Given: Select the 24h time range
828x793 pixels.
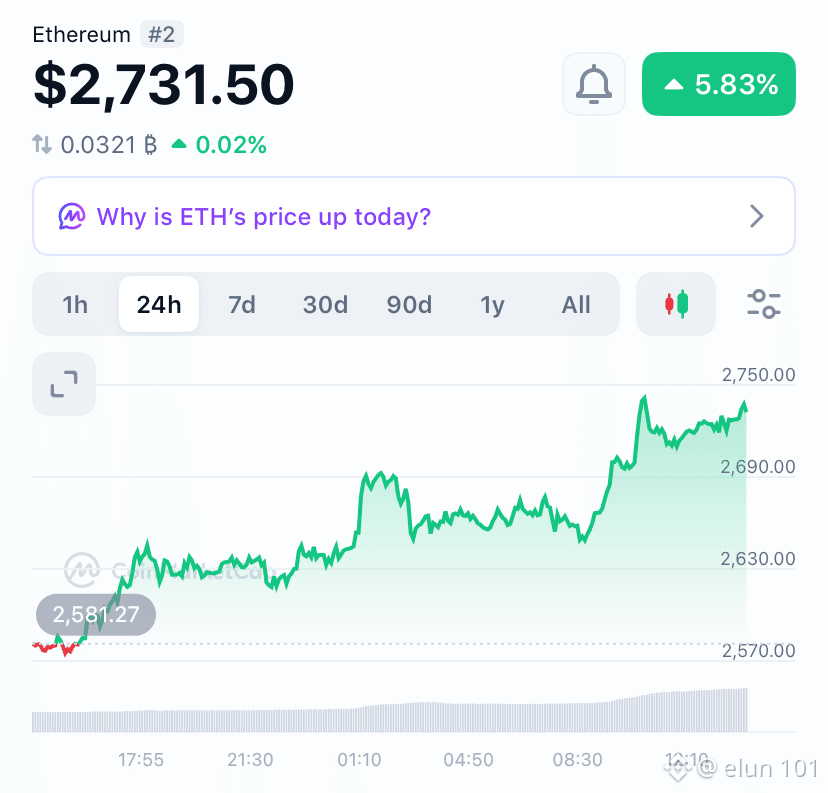Looking at the screenshot, I should tap(159, 305).
